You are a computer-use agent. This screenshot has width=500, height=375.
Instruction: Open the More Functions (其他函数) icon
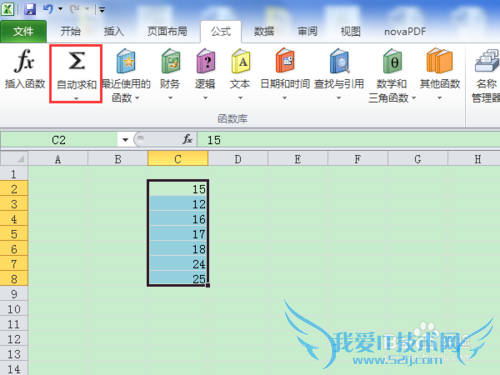click(440, 61)
